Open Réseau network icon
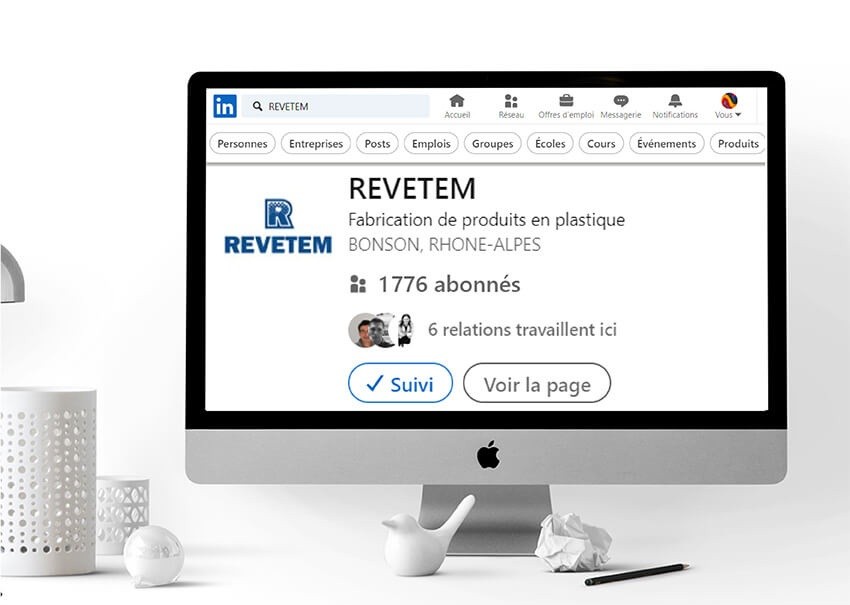The height and width of the screenshot is (605, 850). pyautogui.click(x=511, y=101)
